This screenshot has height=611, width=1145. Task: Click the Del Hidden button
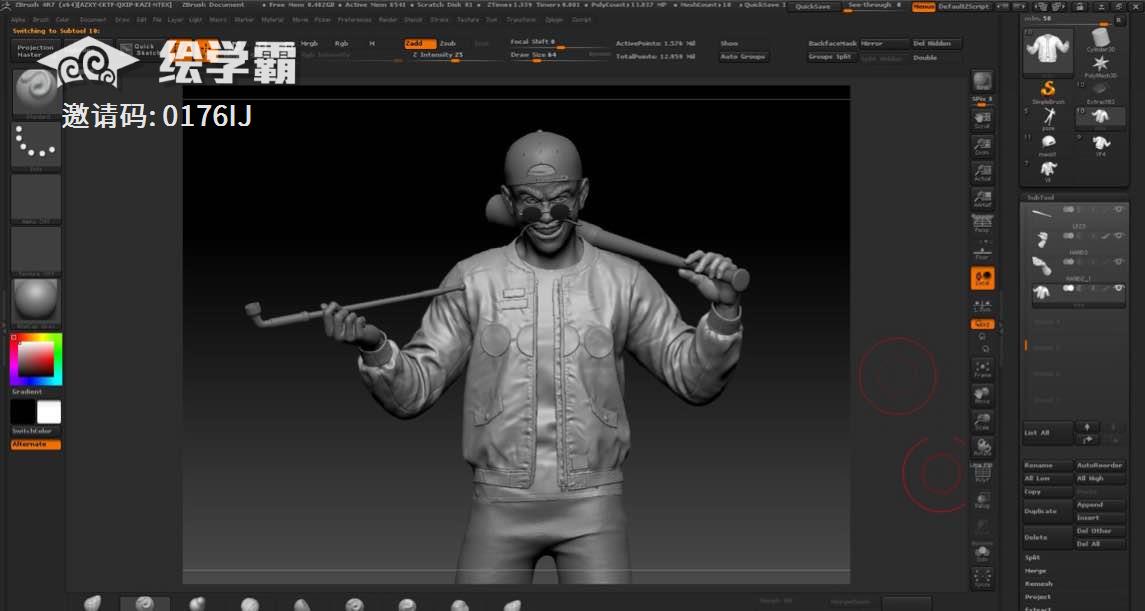pyautogui.click(x=936, y=44)
